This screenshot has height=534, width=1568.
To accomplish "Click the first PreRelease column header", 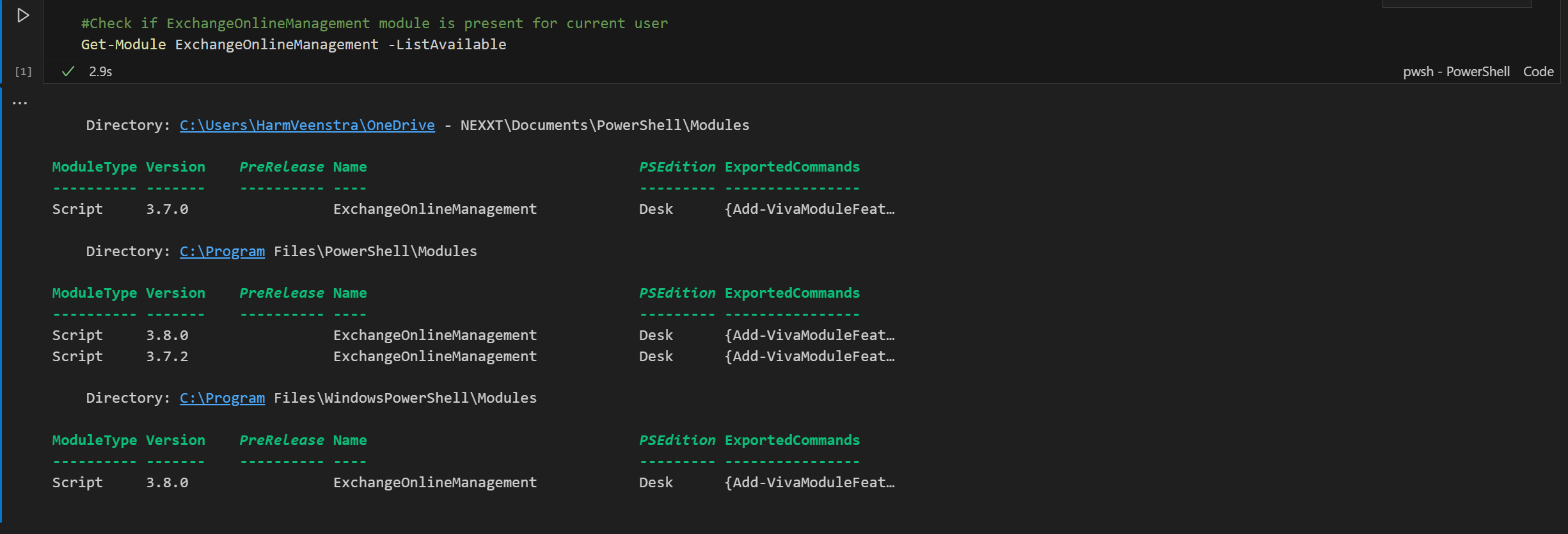I will pos(281,167).
